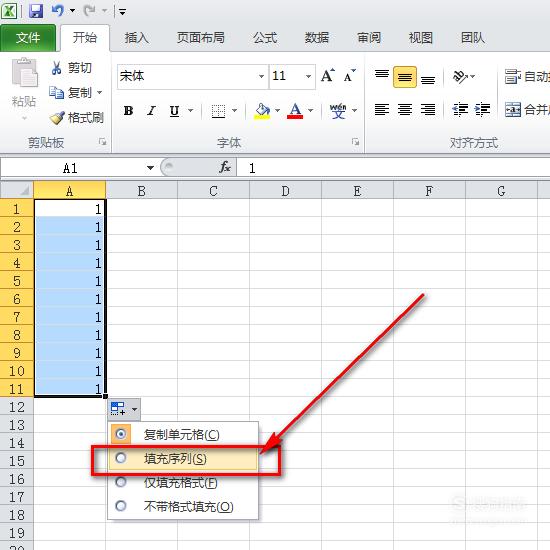Expand the Auto Fill Options dropdown arrow

[x=134, y=409]
